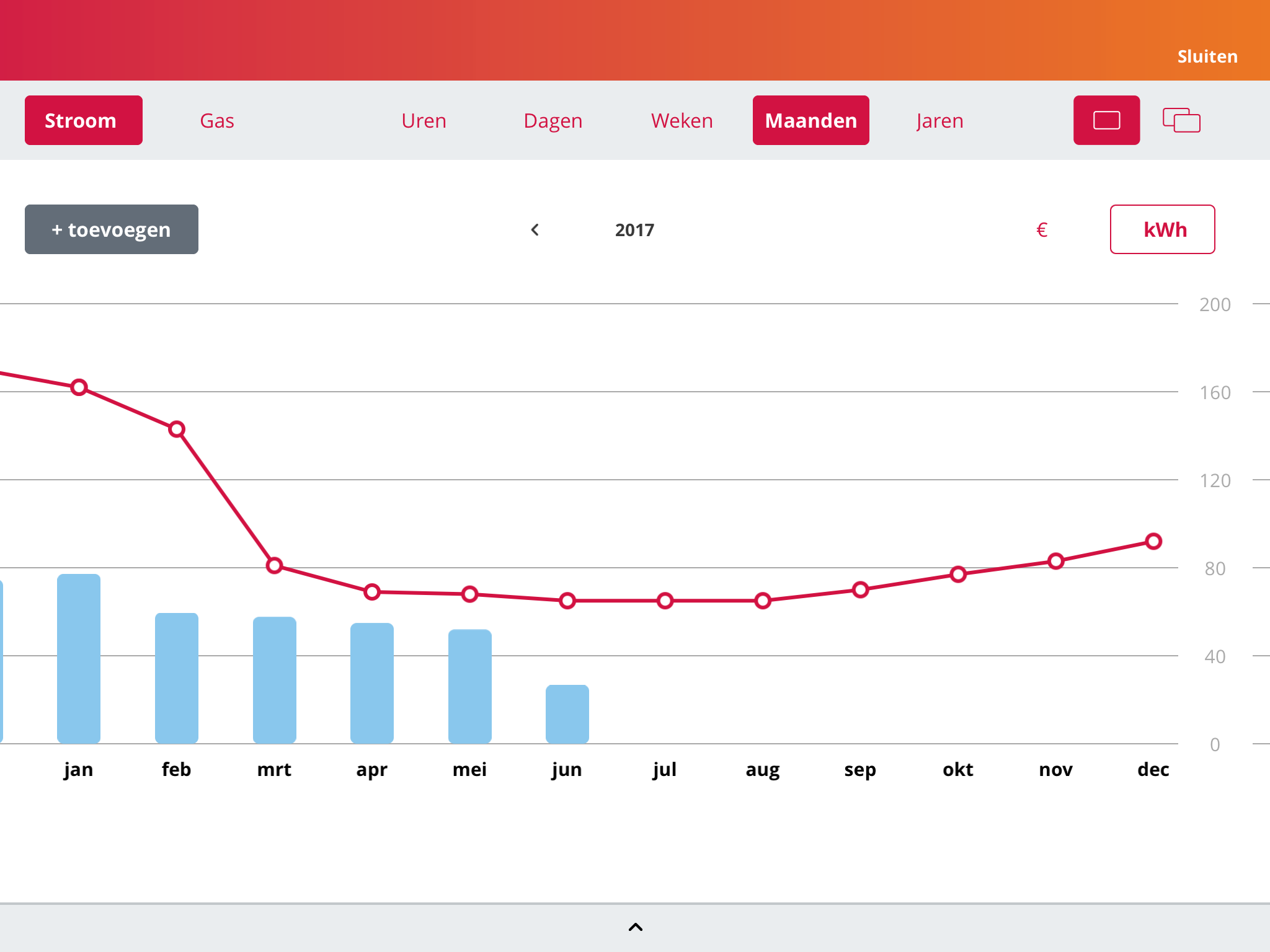Click the 2017 year label
This screenshot has width=1270, height=952.
(634, 230)
